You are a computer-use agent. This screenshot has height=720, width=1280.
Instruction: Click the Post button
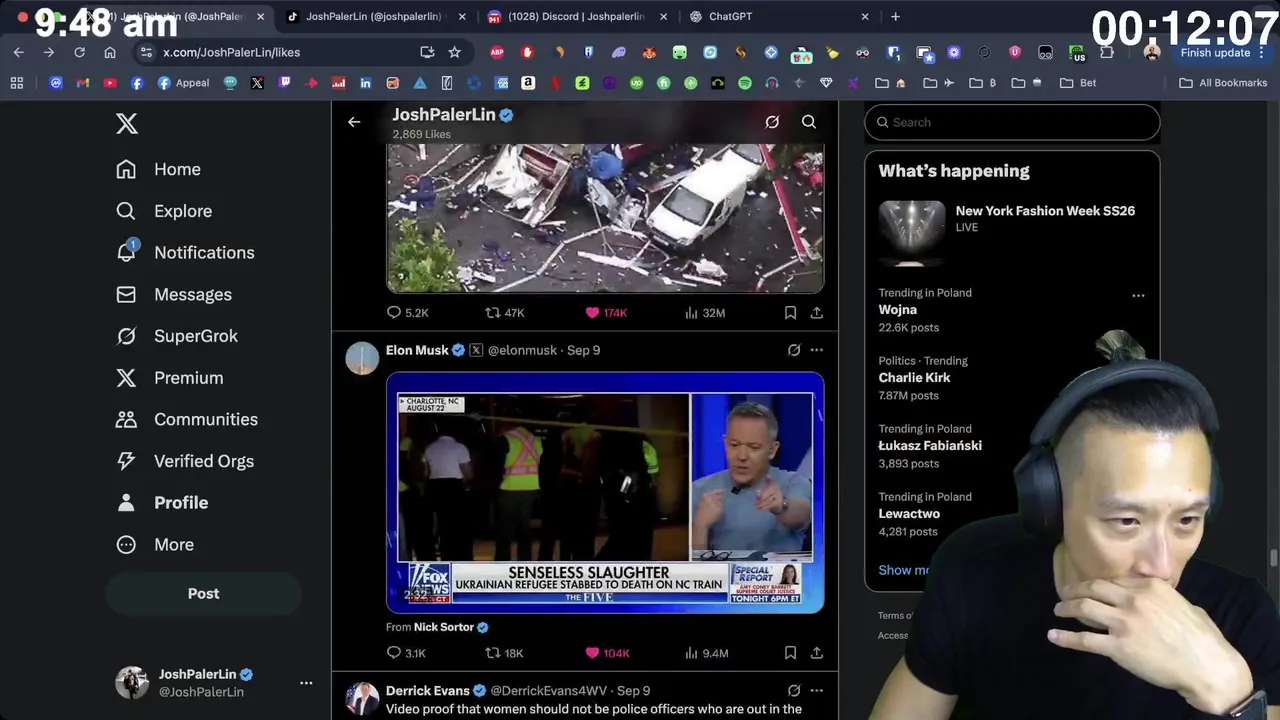pos(203,594)
